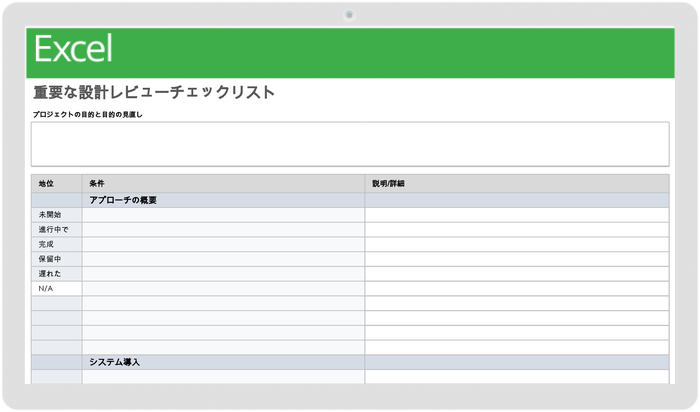Select the 完成 status cell
The height and width of the screenshot is (412, 700).
47,244
